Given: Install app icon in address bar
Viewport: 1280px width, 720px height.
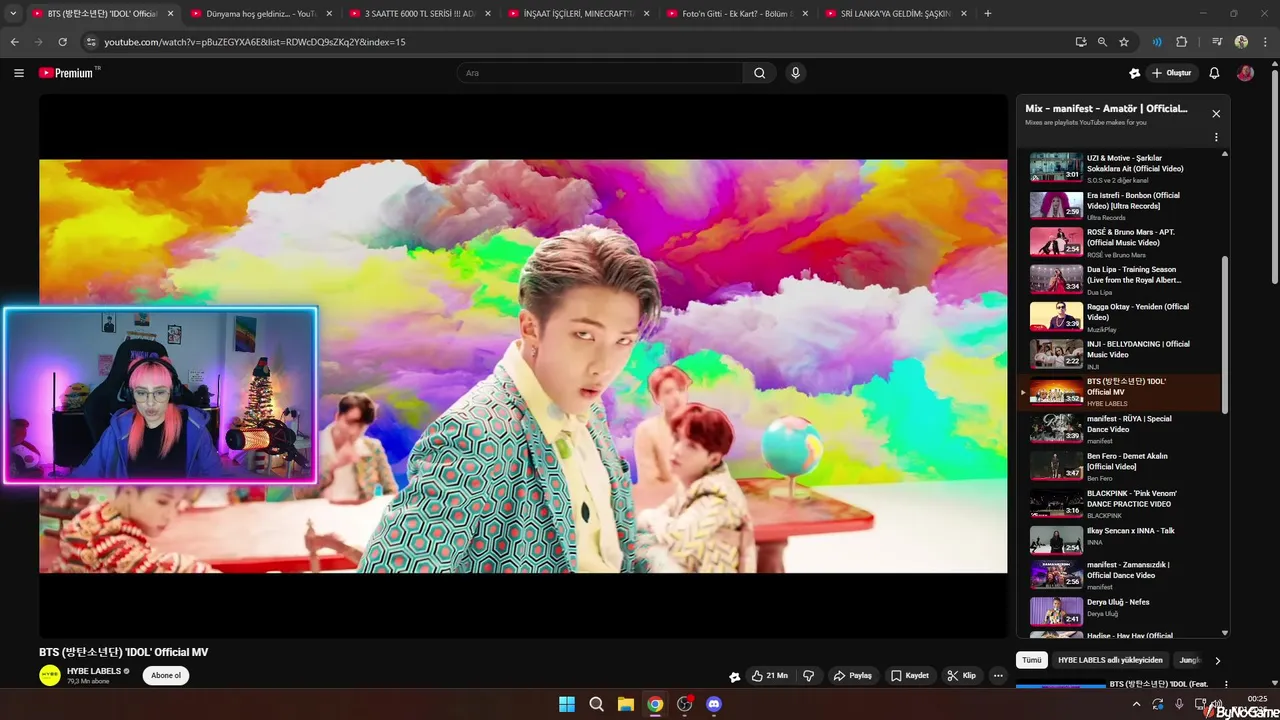Looking at the screenshot, I should click(x=1081, y=42).
